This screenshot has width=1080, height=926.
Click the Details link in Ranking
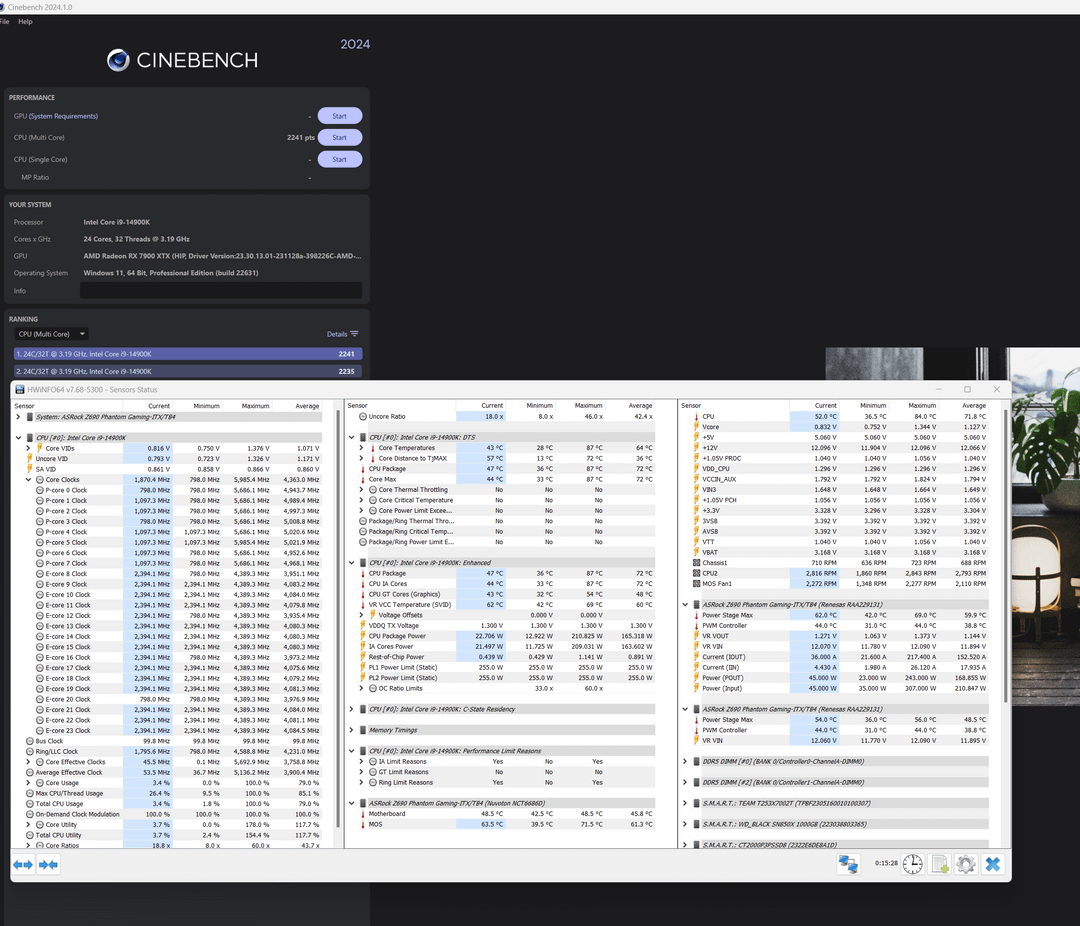tap(337, 334)
